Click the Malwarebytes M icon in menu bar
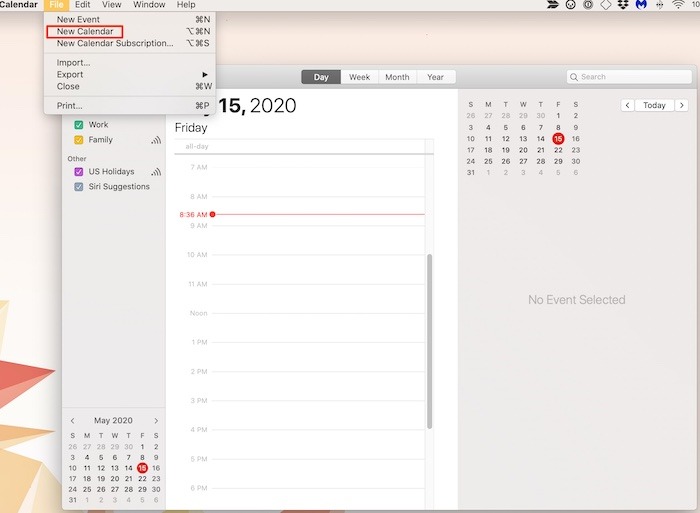Screen dimensions: 700x513 [x=641, y=4]
